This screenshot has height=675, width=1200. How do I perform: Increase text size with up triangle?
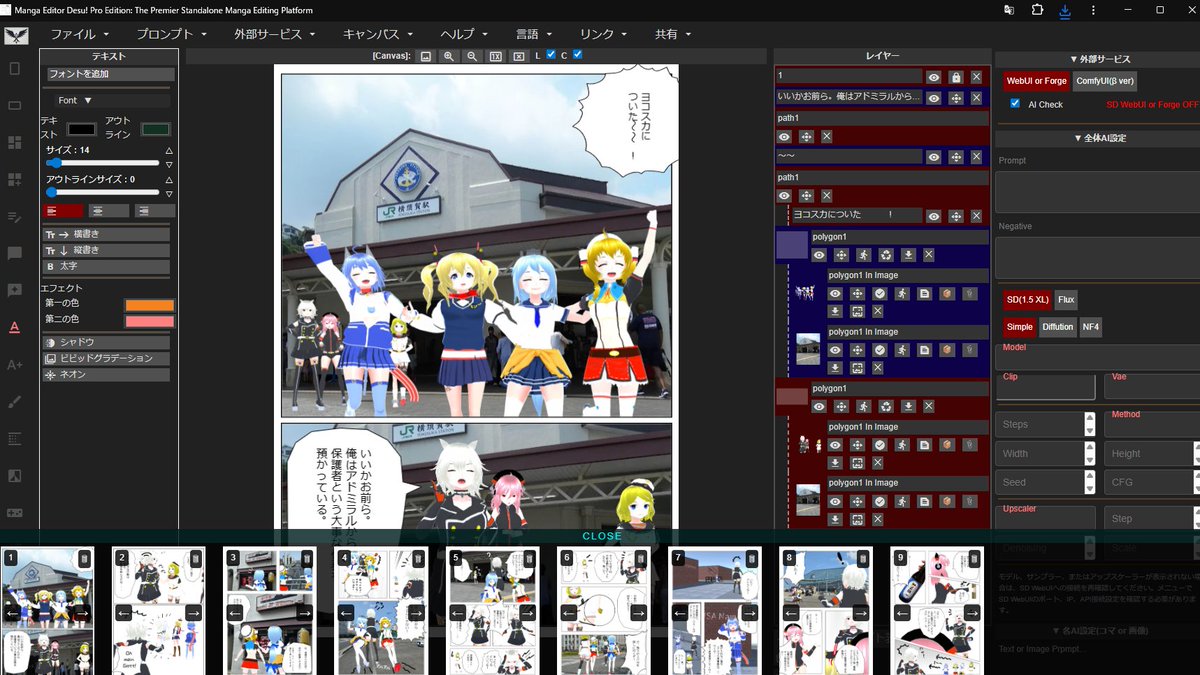(169, 150)
